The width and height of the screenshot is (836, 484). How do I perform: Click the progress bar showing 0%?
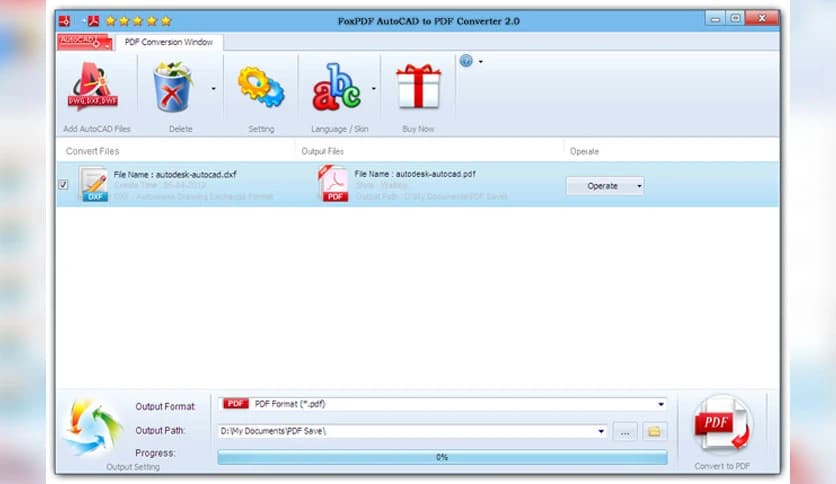tap(442, 457)
